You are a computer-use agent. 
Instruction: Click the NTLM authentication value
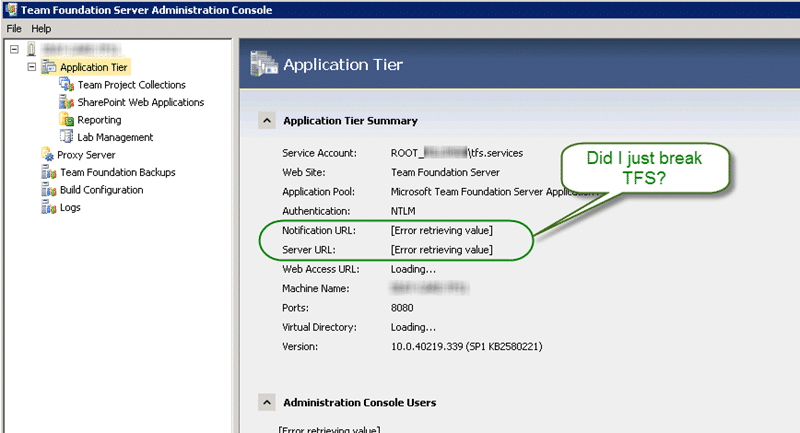coord(403,211)
